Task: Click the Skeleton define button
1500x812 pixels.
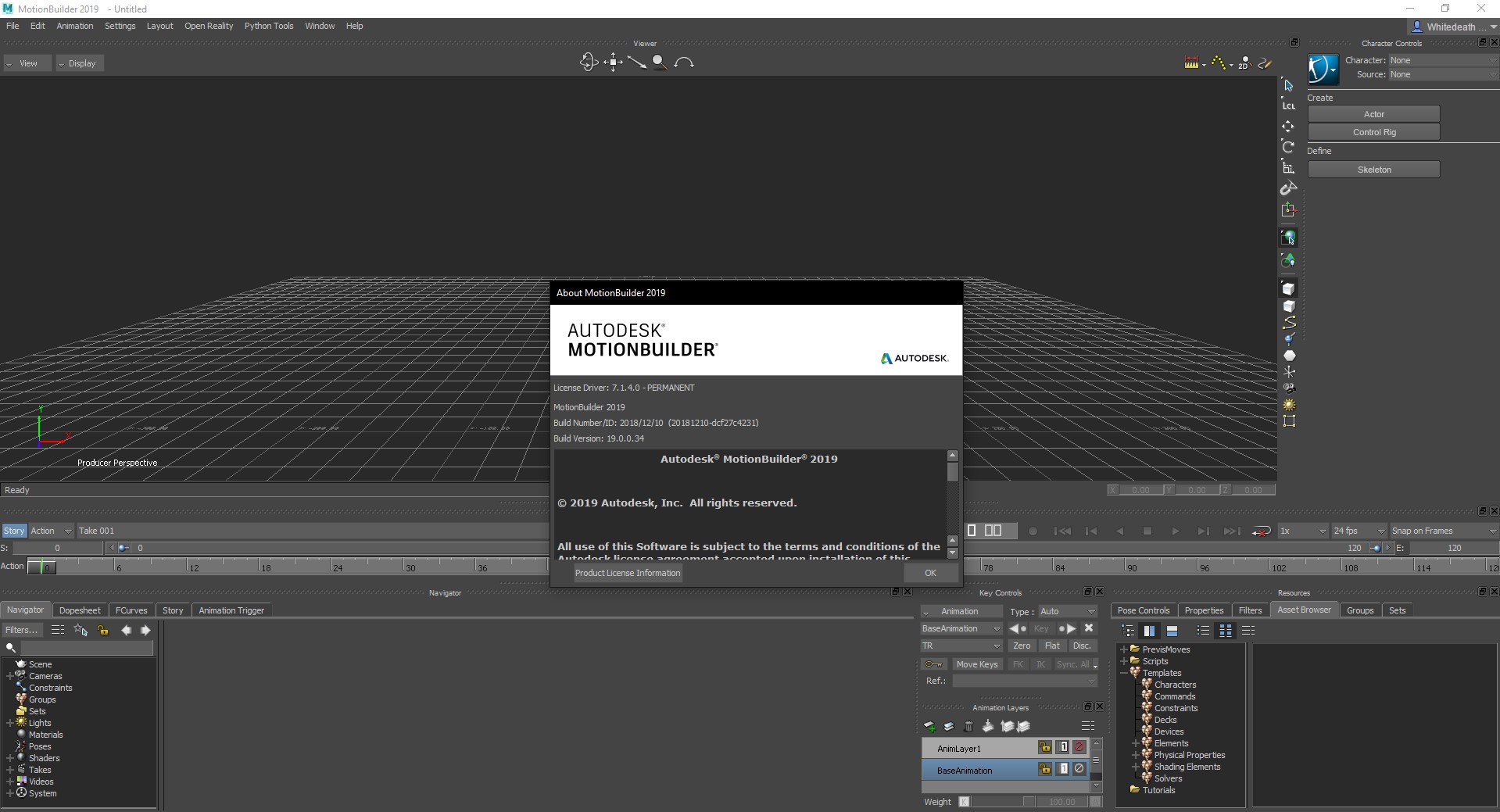Action: [1373, 170]
